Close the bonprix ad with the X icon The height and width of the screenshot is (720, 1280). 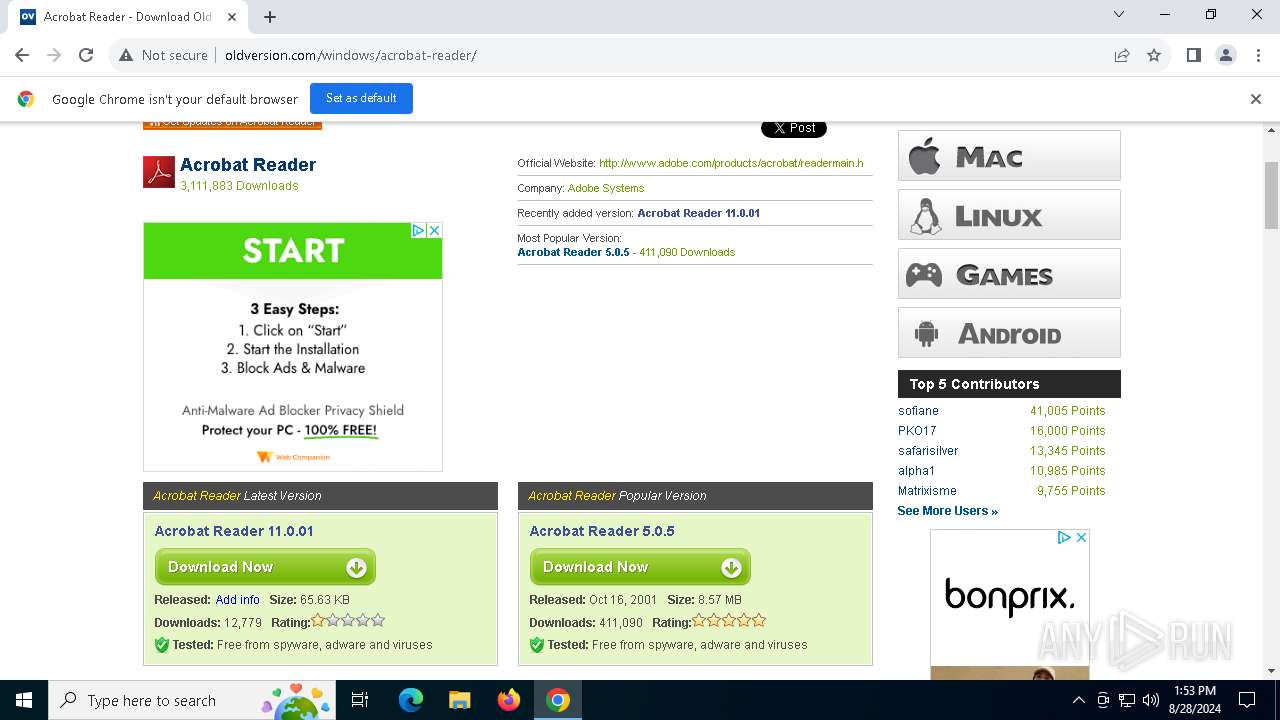pyautogui.click(x=1081, y=537)
